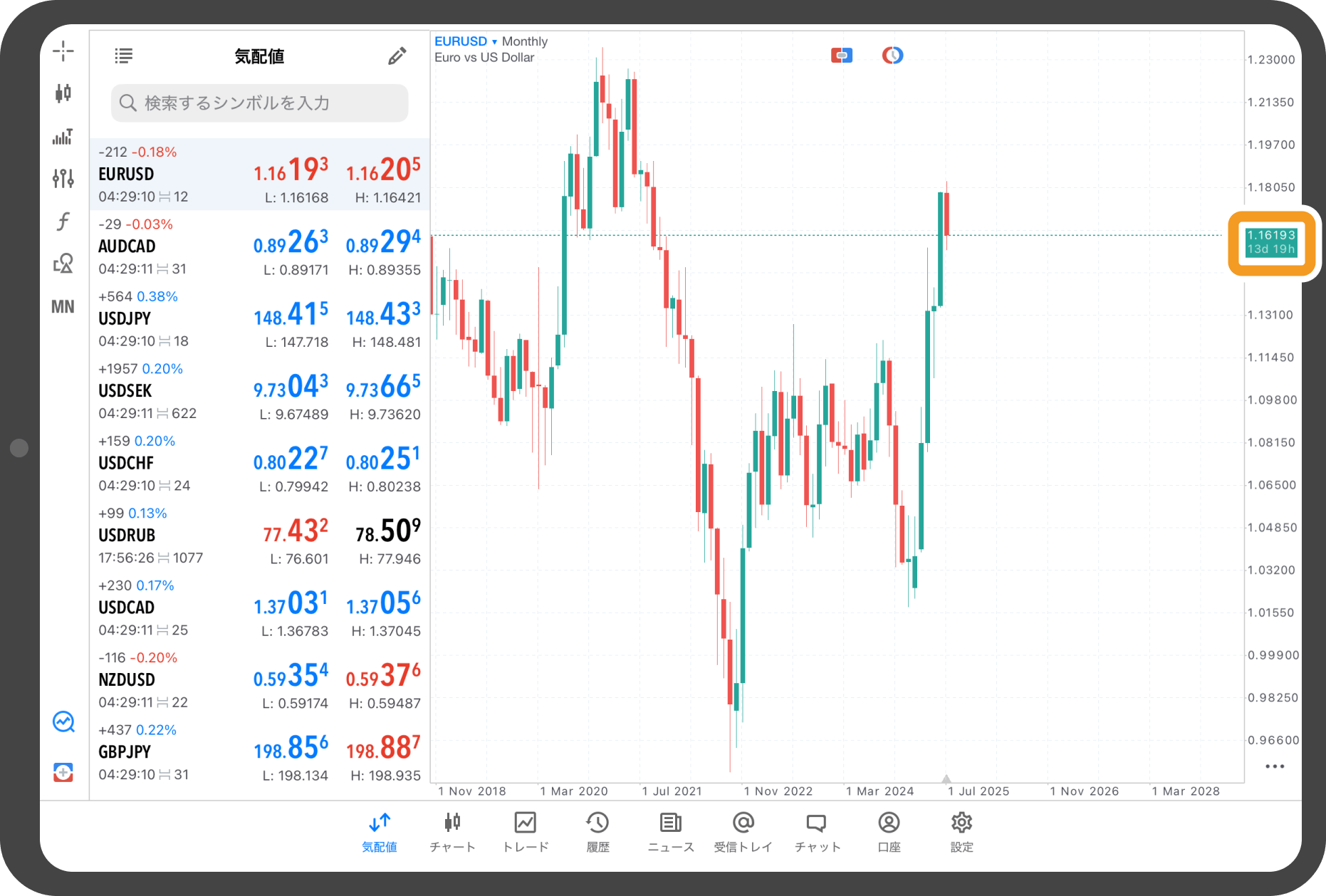Switch to the チャート tab
The image size is (1326, 896).
click(452, 831)
